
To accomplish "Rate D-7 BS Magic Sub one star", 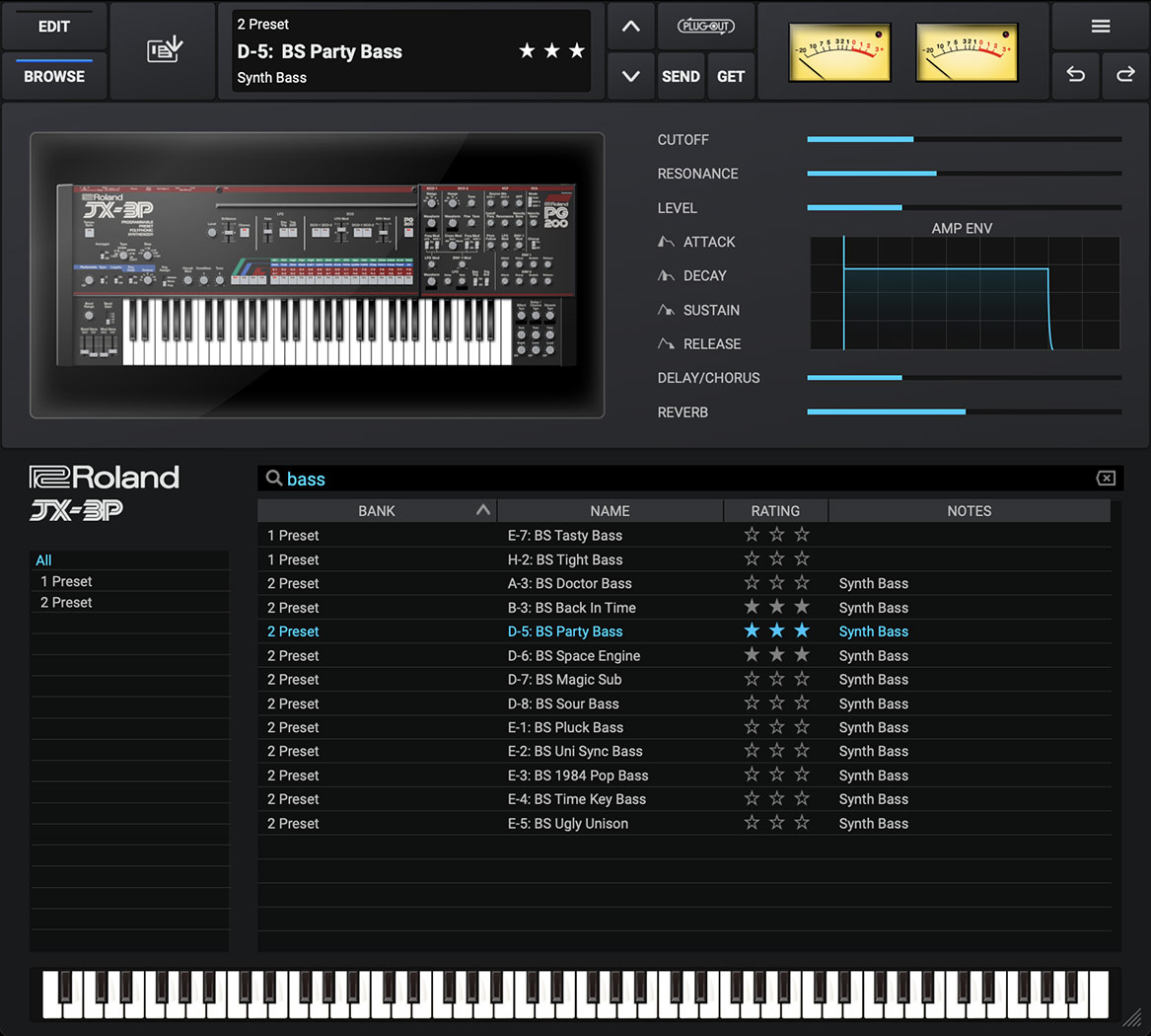I will pos(752,679).
